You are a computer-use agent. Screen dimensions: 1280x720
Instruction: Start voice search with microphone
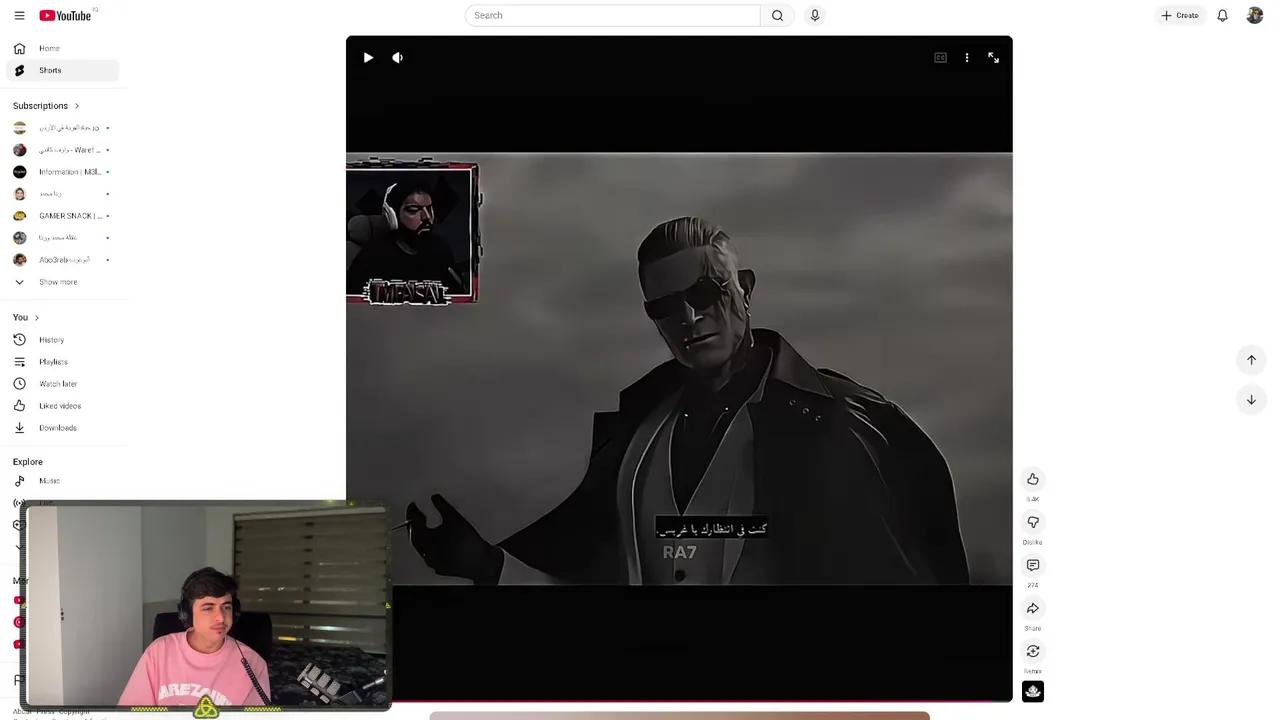(815, 15)
